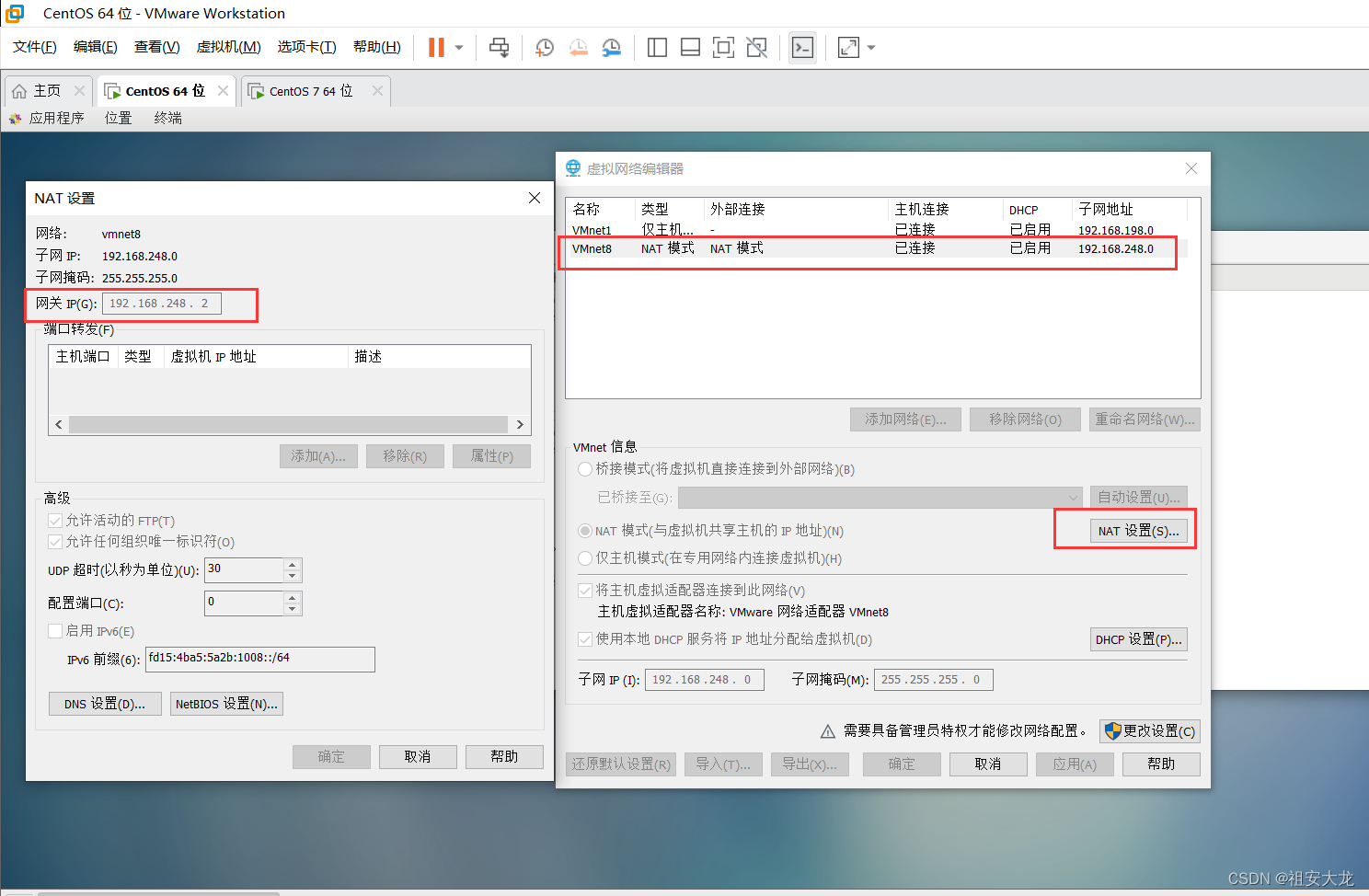Toggle use local DHCP service checkbox
Viewport: 1369px width, 896px height.
[x=585, y=639]
